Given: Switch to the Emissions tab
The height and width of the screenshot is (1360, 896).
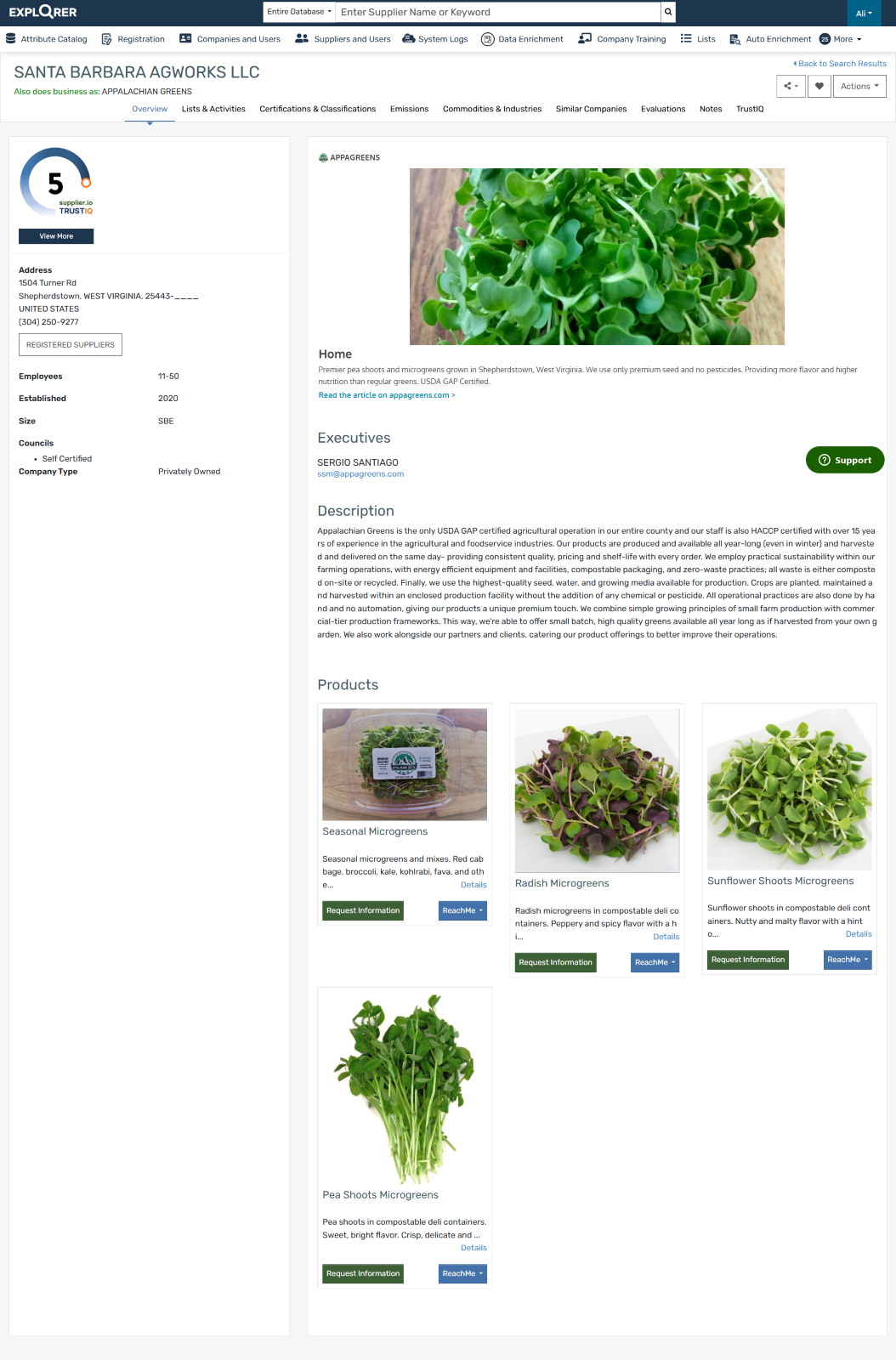Looking at the screenshot, I should 409,109.
